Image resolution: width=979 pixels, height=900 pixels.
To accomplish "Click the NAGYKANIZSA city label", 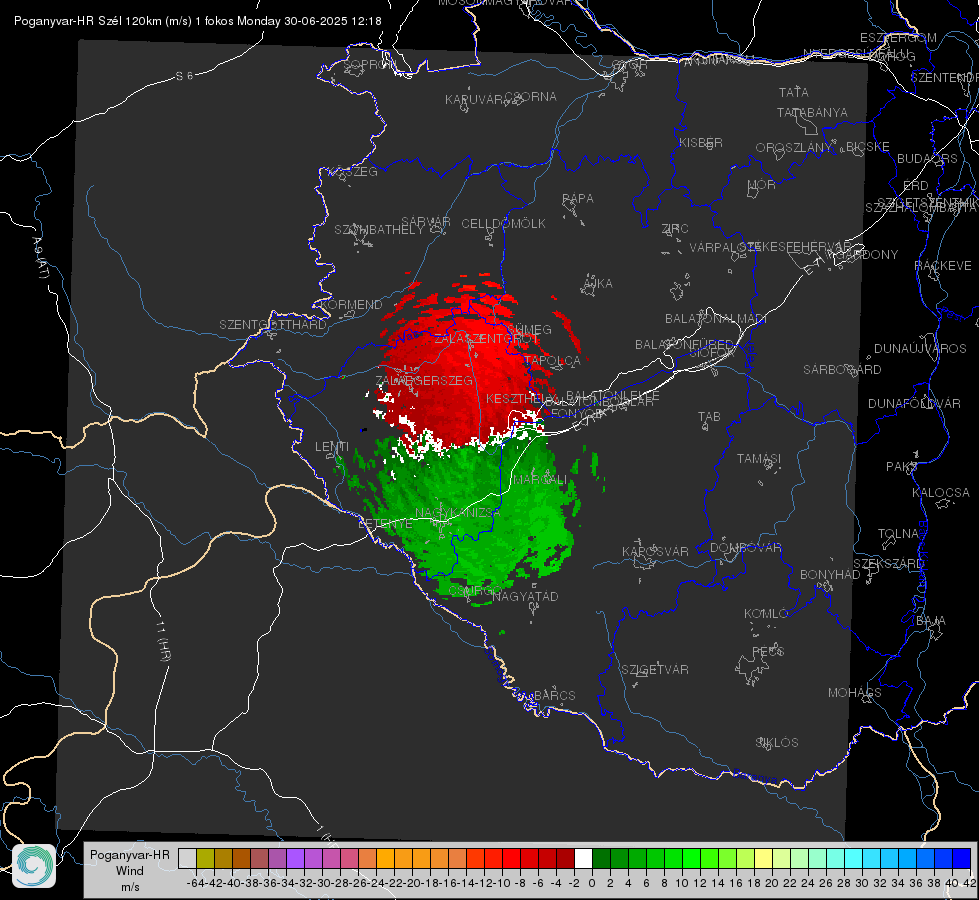I will tap(458, 512).
